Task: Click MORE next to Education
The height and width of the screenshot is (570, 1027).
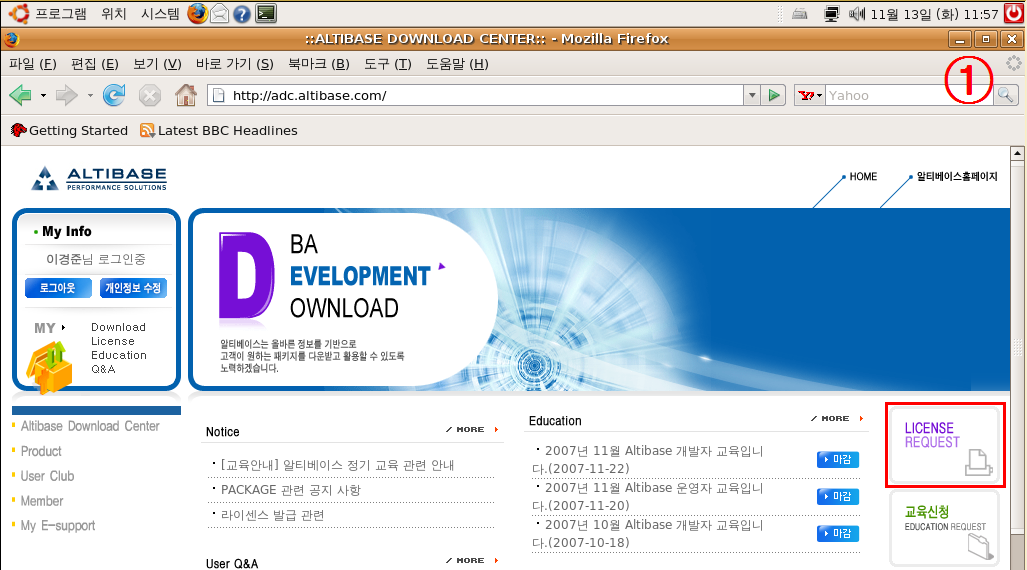Action: tap(837, 419)
